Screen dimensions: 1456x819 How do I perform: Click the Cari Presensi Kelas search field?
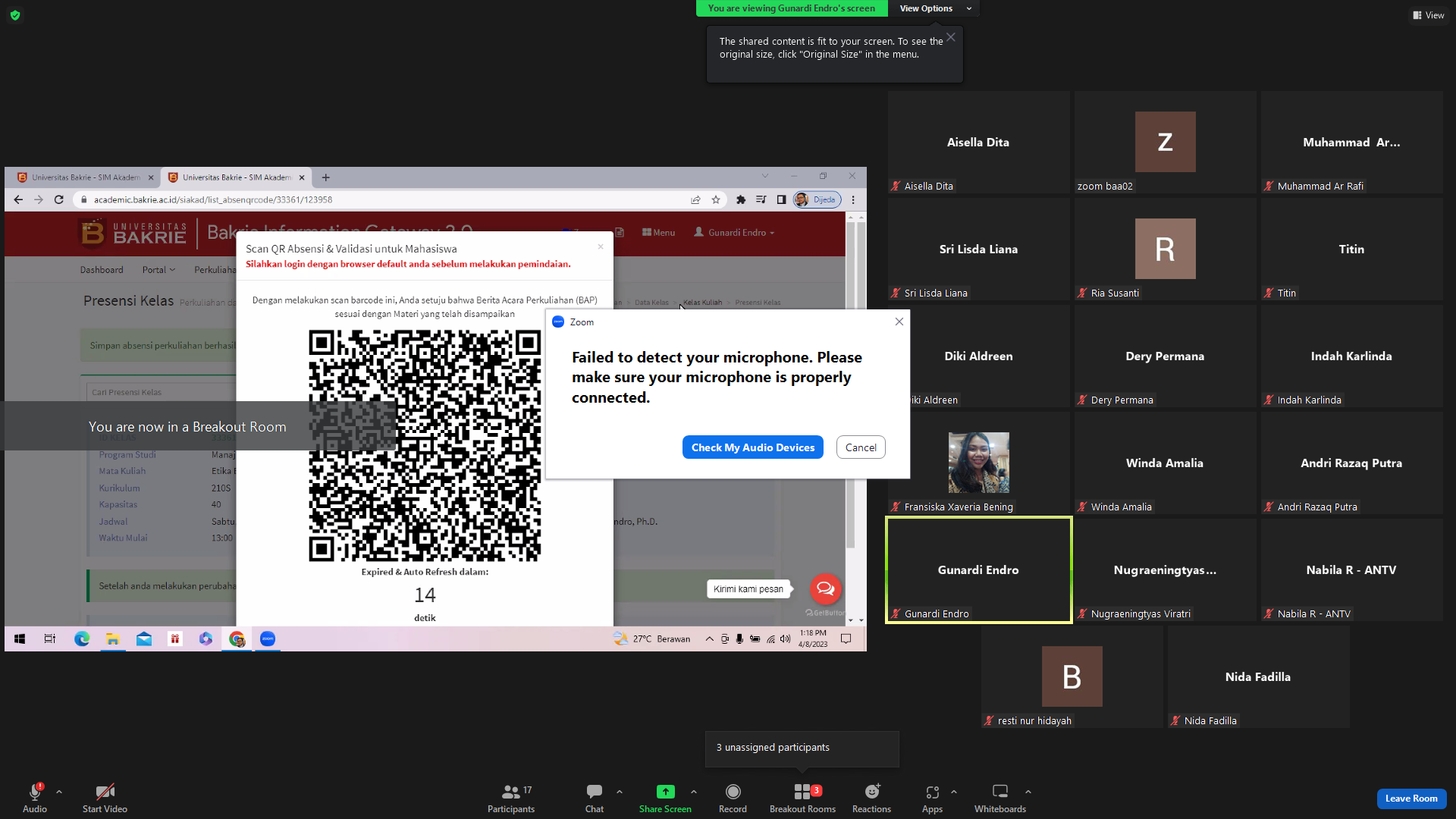[162, 392]
